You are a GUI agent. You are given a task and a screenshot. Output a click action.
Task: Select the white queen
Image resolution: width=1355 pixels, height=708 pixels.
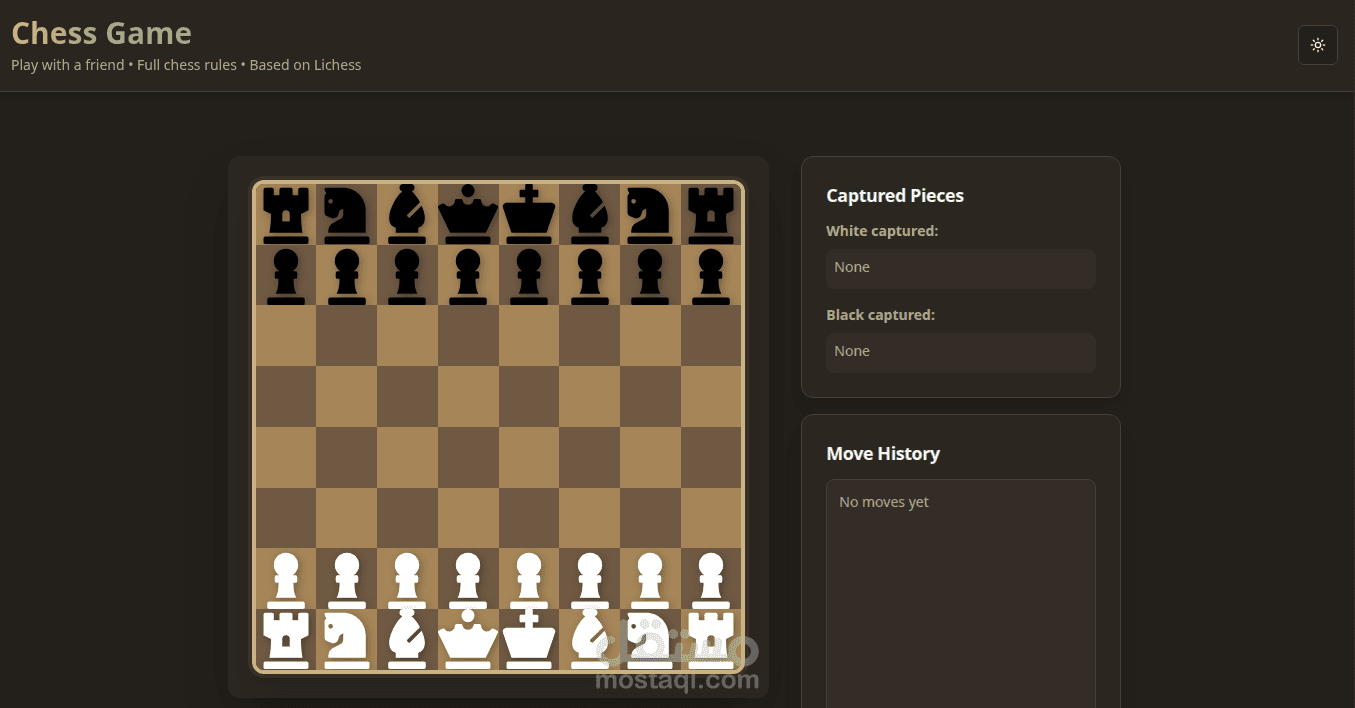pos(468,640)
